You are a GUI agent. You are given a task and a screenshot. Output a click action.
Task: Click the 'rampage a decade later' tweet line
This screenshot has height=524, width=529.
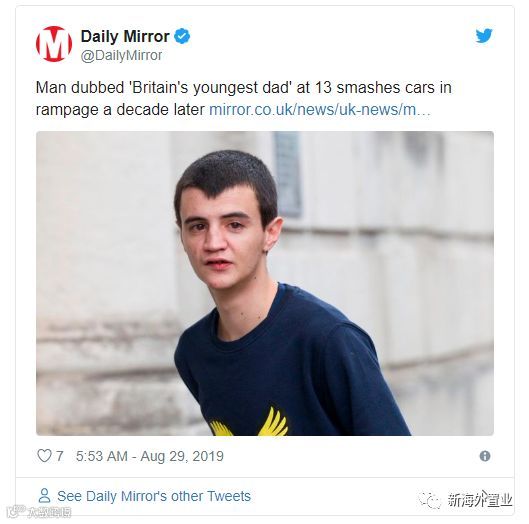pyautogui.click(x=120, y=110)
